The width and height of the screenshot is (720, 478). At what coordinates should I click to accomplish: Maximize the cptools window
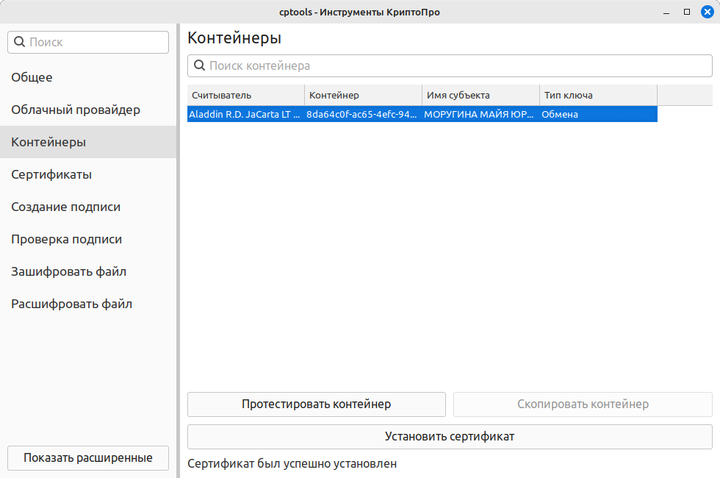(687, 12)
